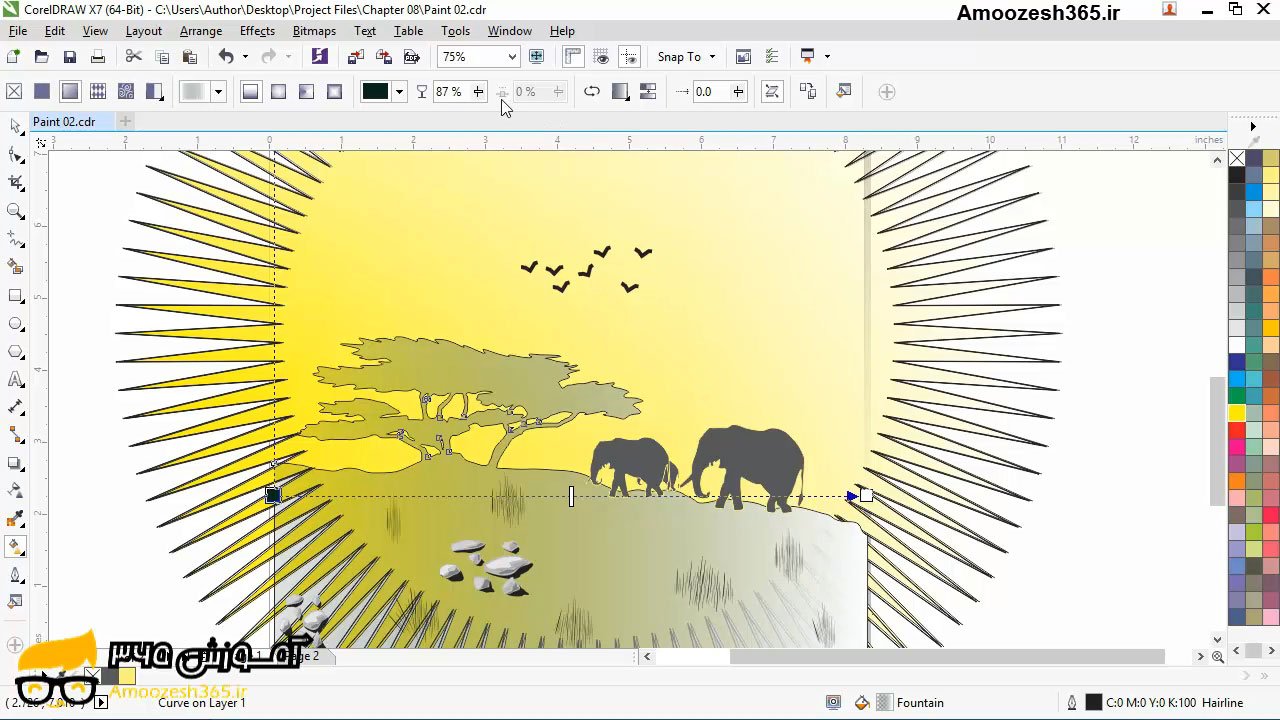This screenshot has height=720, width=1280.
Task: Select the Interactive Fill tool
Action: coord(16,547)
